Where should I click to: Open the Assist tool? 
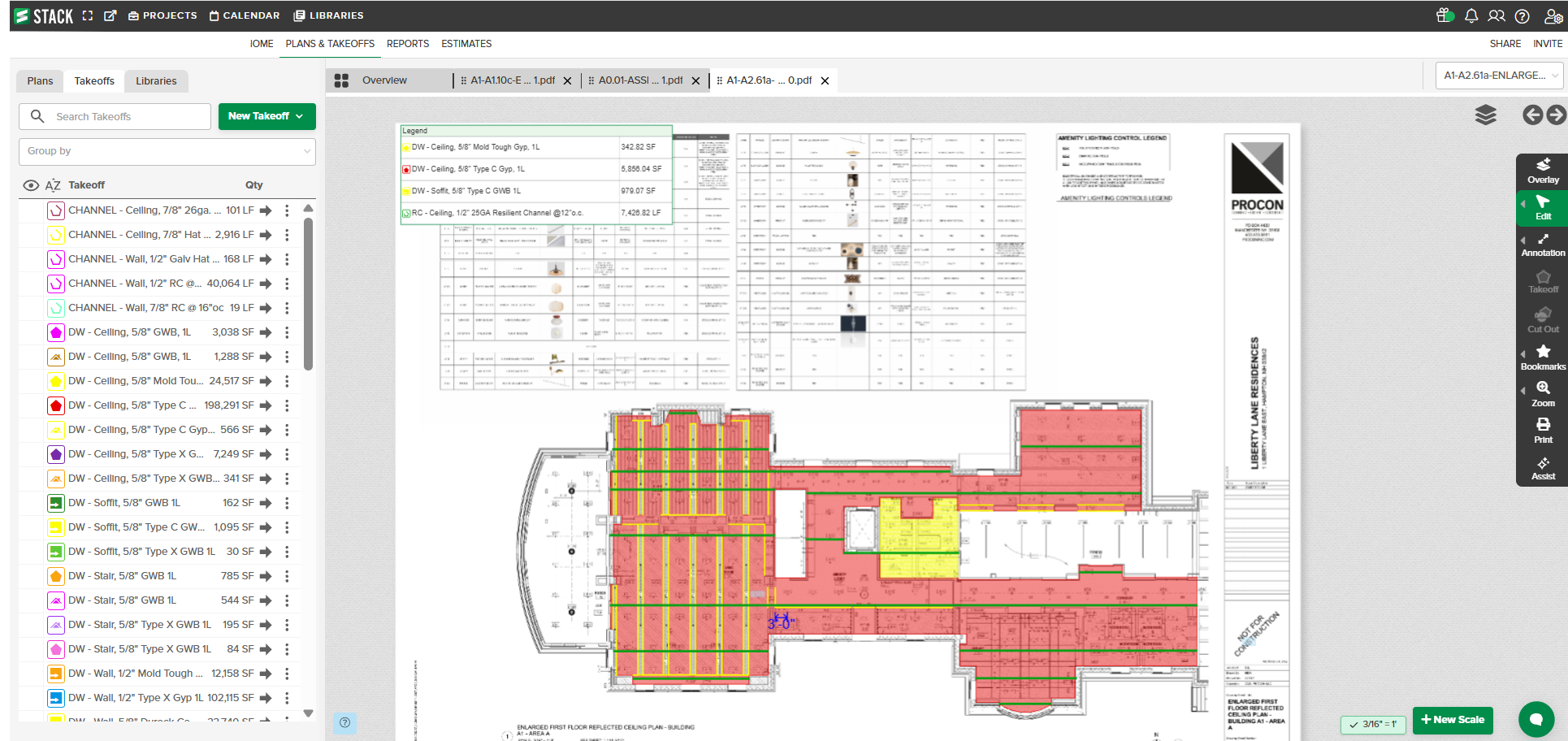pyautogui.click(x=1542, y=468)
